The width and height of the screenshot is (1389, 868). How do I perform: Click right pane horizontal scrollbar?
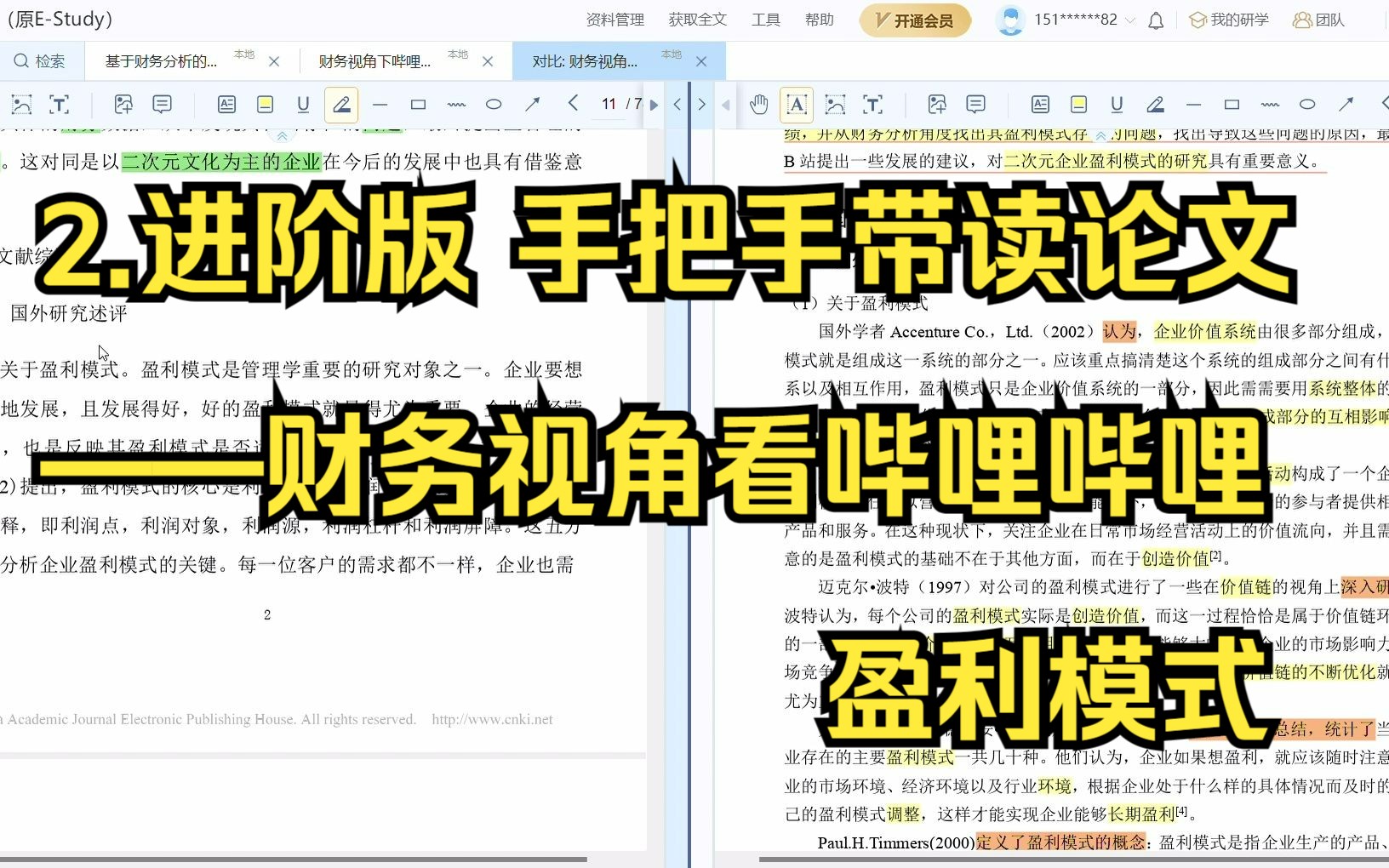(1074, 859)
